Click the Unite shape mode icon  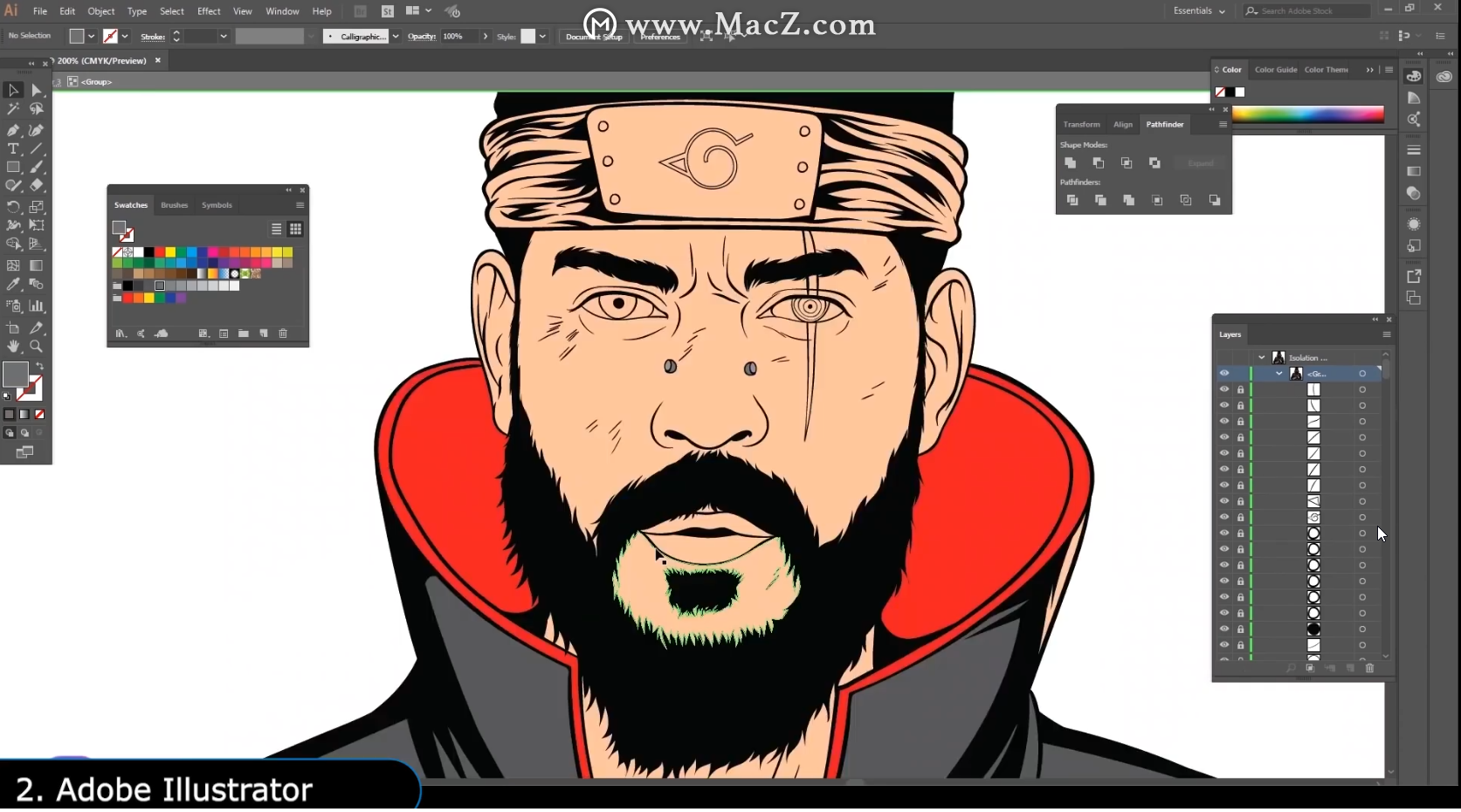[x=1070, y=163]
